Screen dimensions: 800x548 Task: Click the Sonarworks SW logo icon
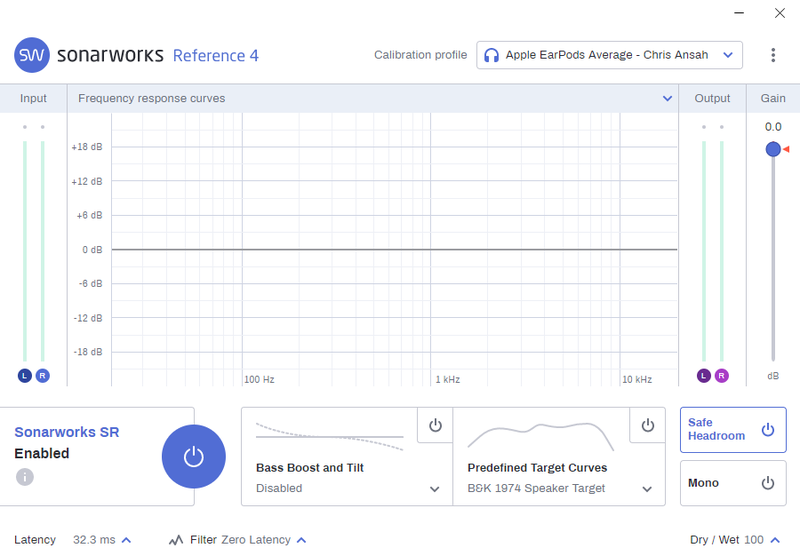[x=32, y=55]
